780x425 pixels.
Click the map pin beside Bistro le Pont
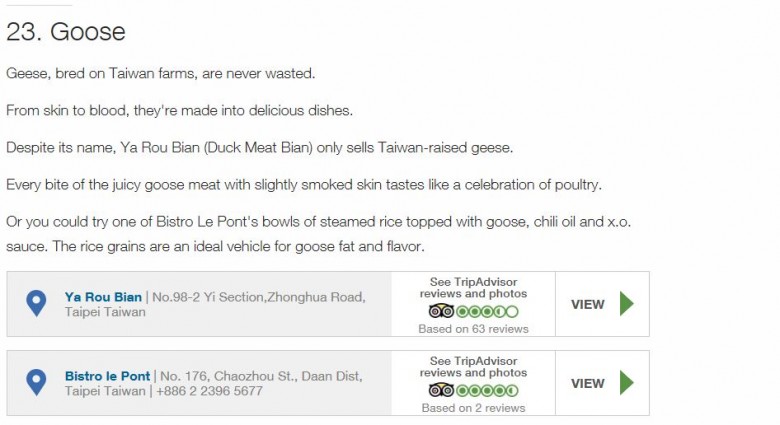pos(36,382)
